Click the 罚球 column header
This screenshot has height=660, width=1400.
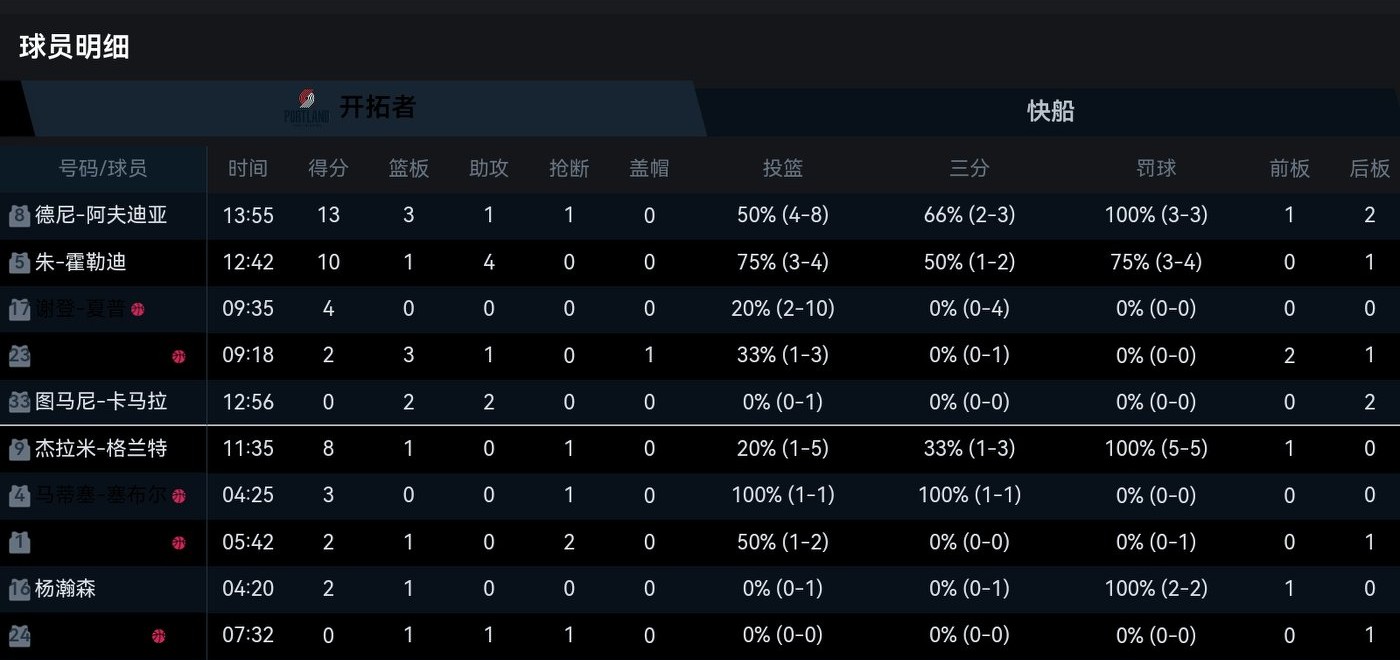pos(1156,169)
